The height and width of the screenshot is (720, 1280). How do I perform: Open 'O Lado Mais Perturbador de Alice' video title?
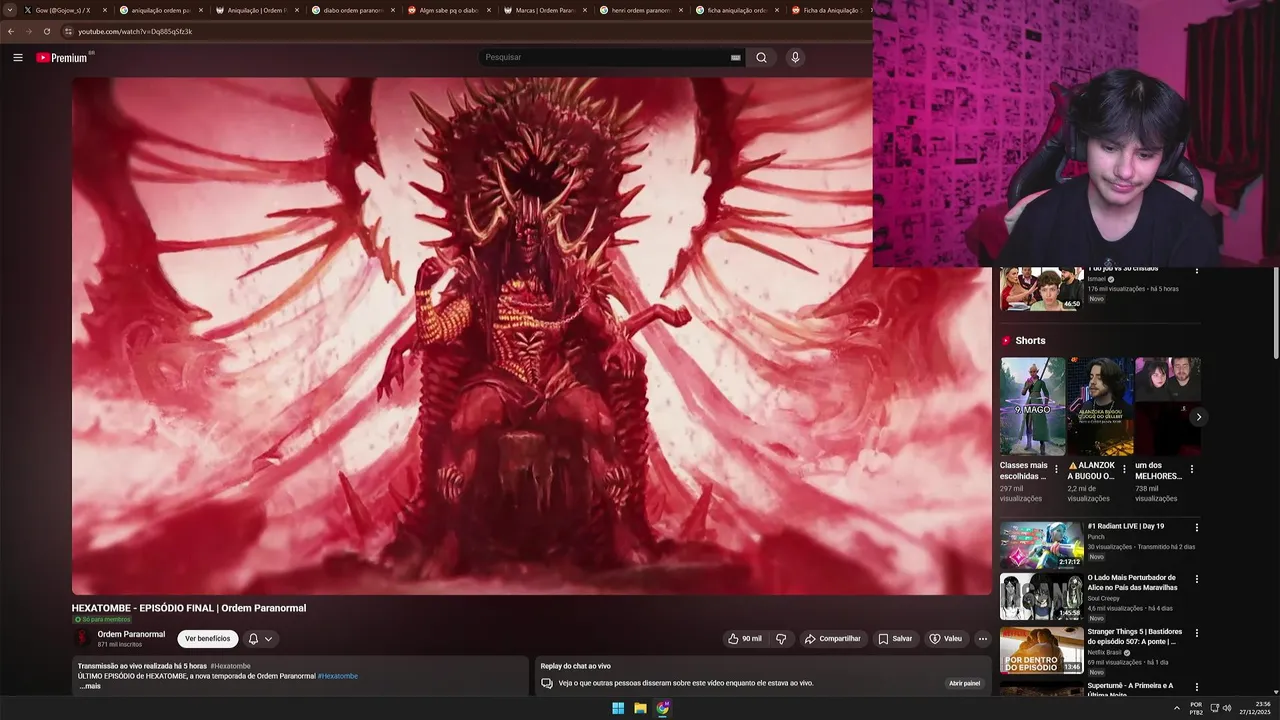pos(1133,582)
